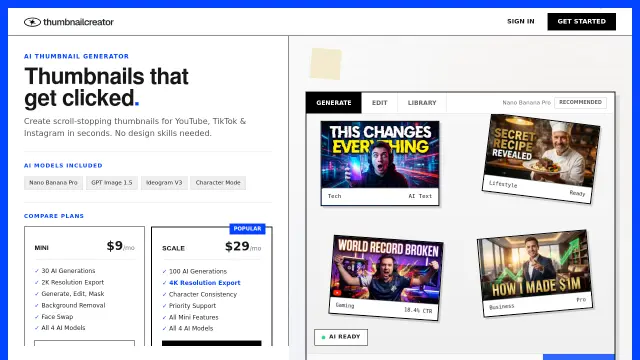
Task: Click 'Character Consistency' feature text
Action: (203, 294)
